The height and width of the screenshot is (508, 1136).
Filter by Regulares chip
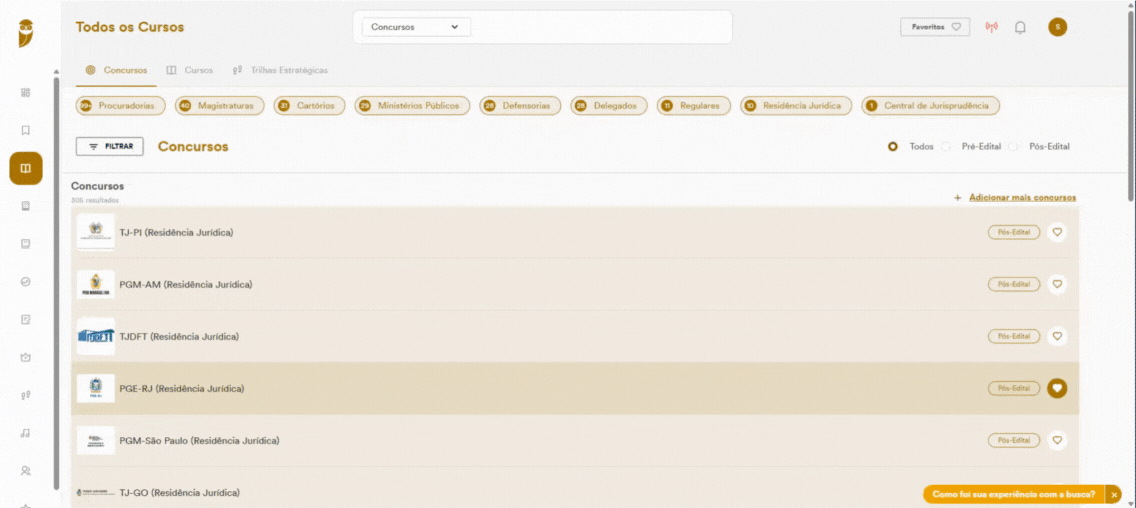pyautogui.click(x=693, y=106)
